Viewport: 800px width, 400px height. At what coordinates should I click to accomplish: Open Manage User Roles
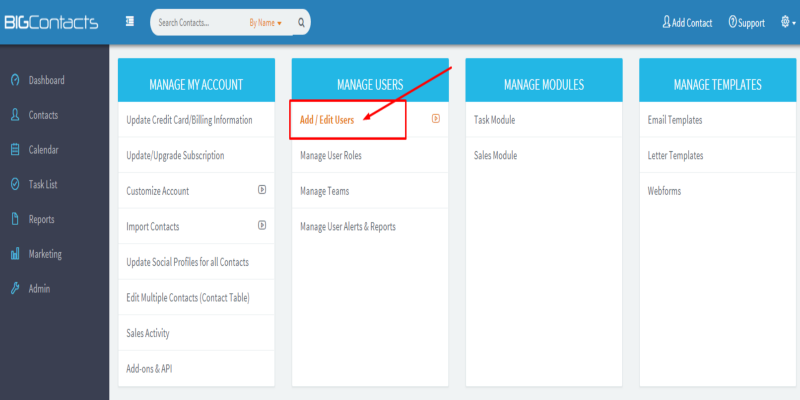[331, 156]
